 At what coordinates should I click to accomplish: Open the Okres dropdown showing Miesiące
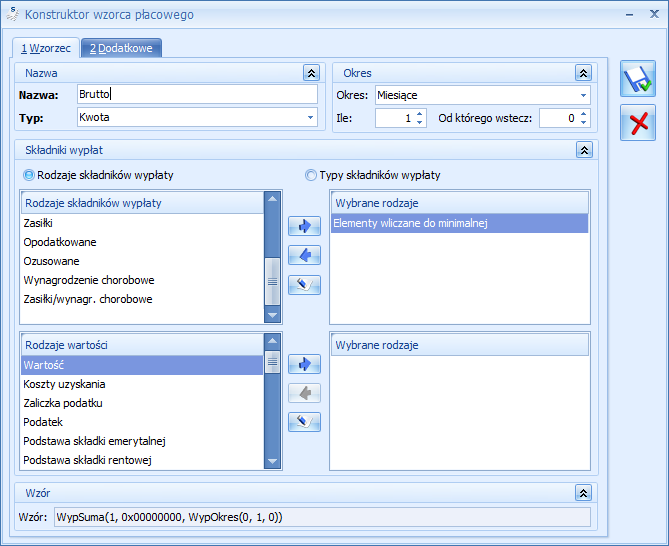tap(583, 95)
